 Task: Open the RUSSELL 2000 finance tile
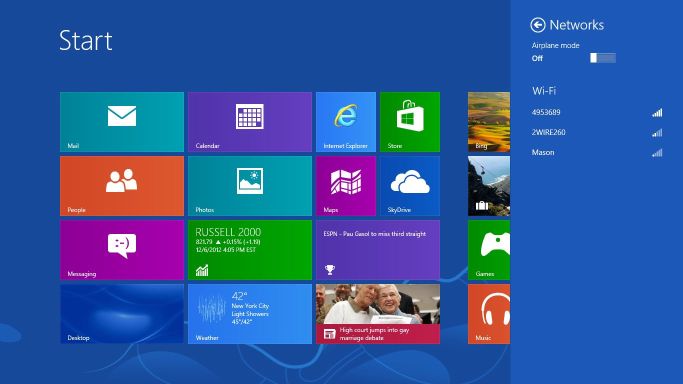250,250
